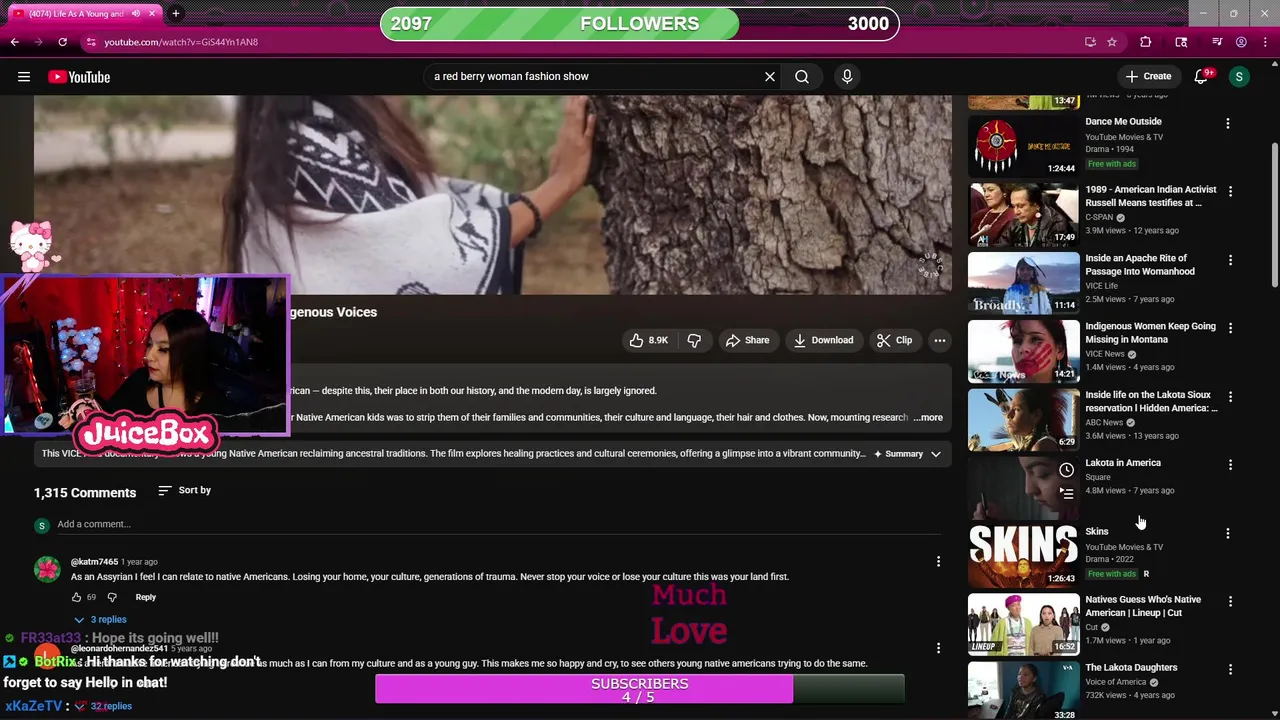
Task: Click the browser address bar URL
Action: click(181, 42)
